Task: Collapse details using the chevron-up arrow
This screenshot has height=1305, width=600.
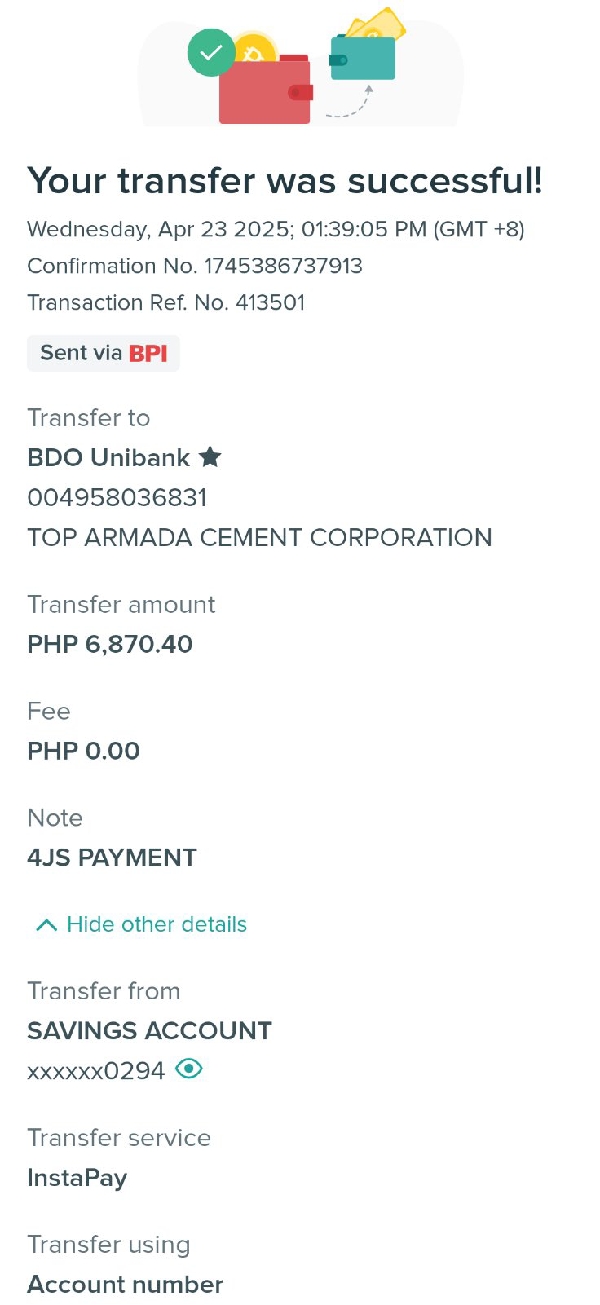Action: (x=45, y=925)
